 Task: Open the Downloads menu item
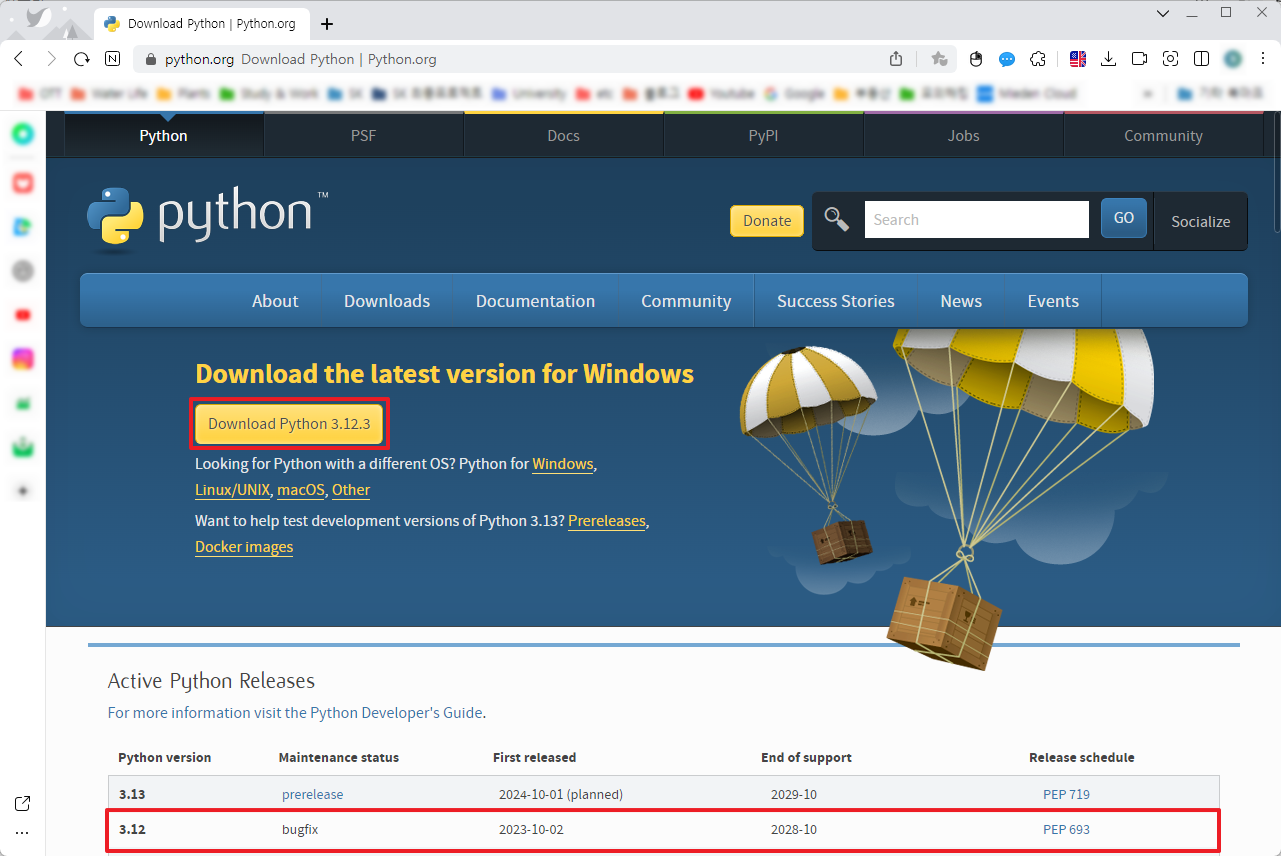[387, 301]
